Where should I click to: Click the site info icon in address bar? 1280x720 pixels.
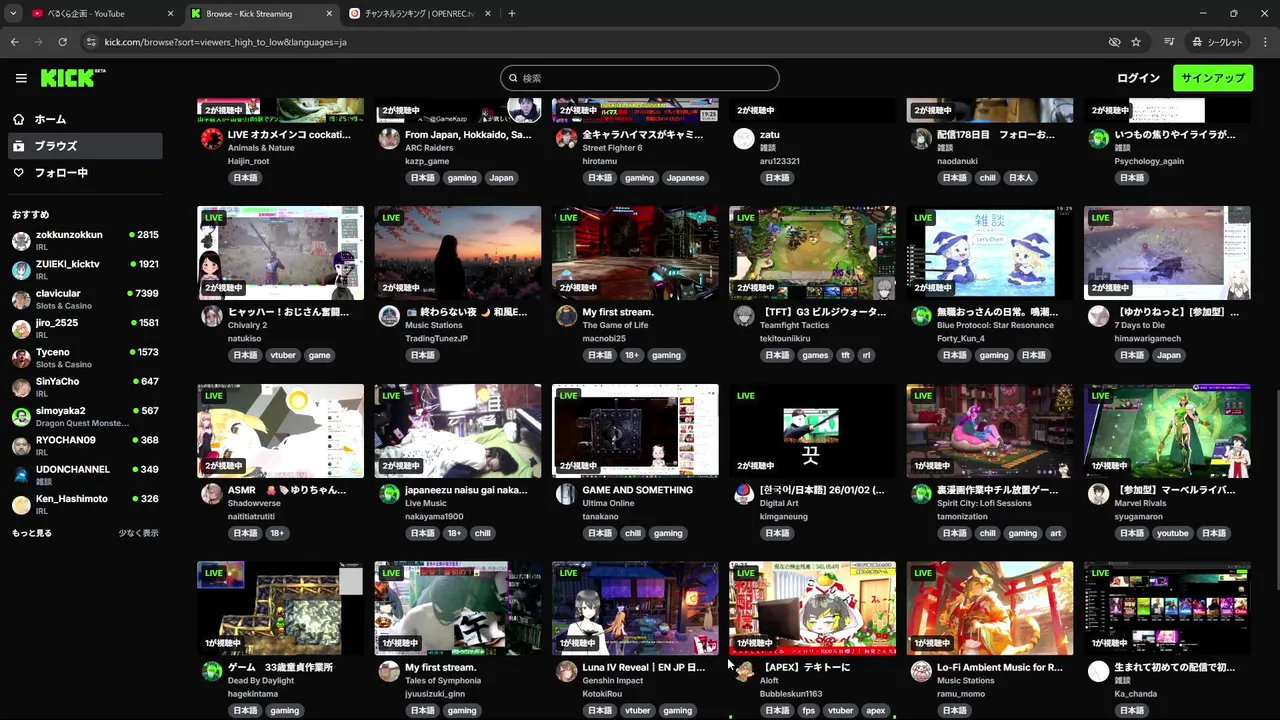[91, 42]
